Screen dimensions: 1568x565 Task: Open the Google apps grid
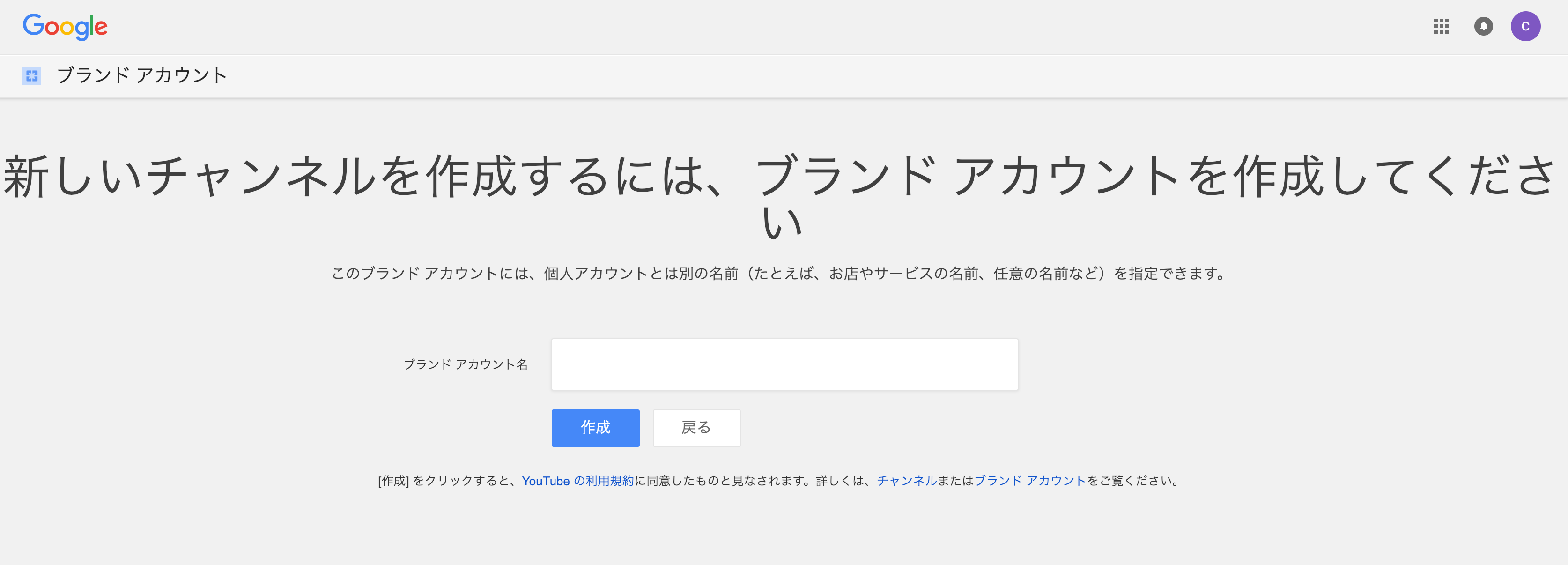(1441, 26)
